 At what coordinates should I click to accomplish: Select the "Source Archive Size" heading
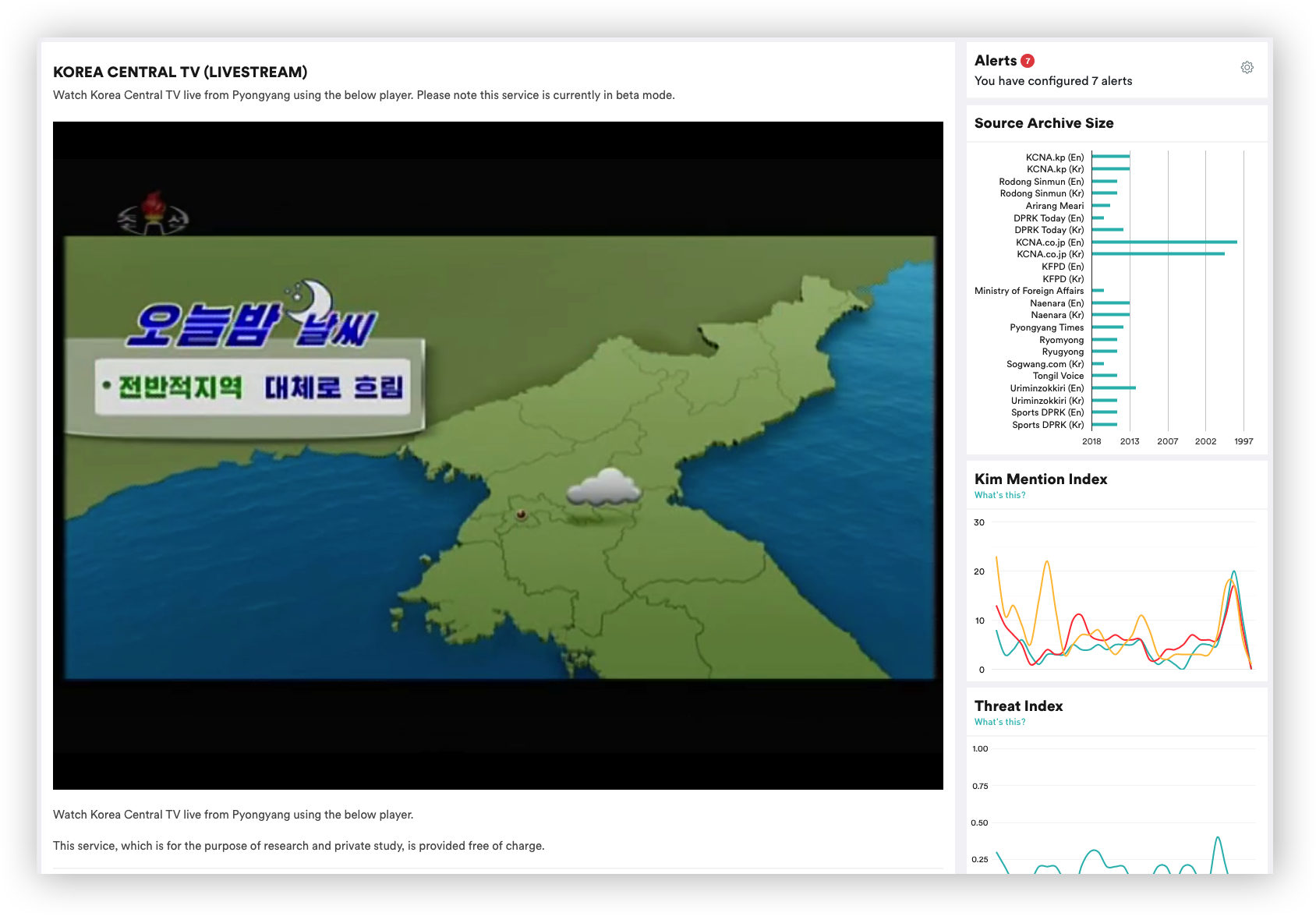point(1043,123)
